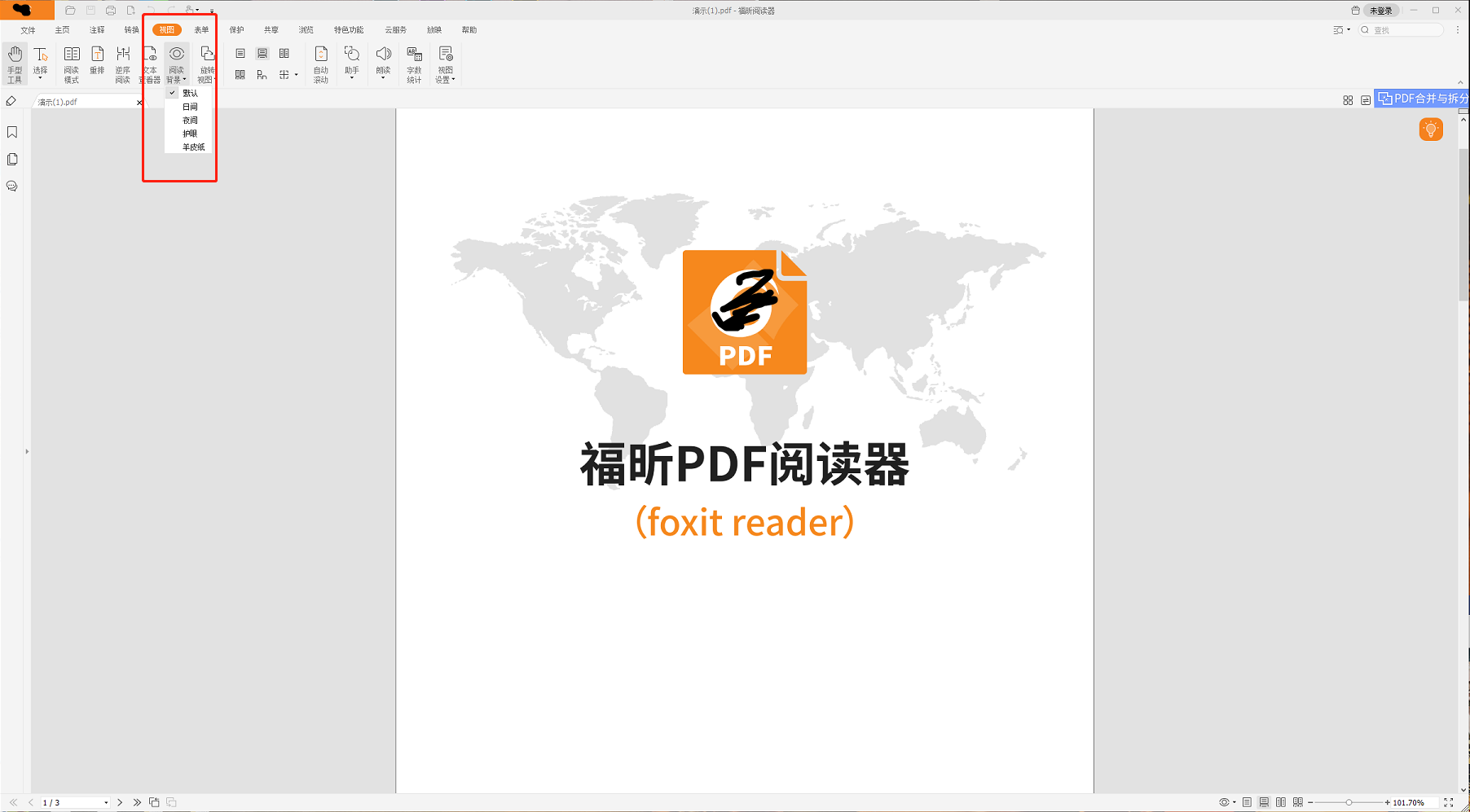Screen dimensions: 1470x812
Task: Click the 旋转视图 rotate view icon
Action: point(207,54)
